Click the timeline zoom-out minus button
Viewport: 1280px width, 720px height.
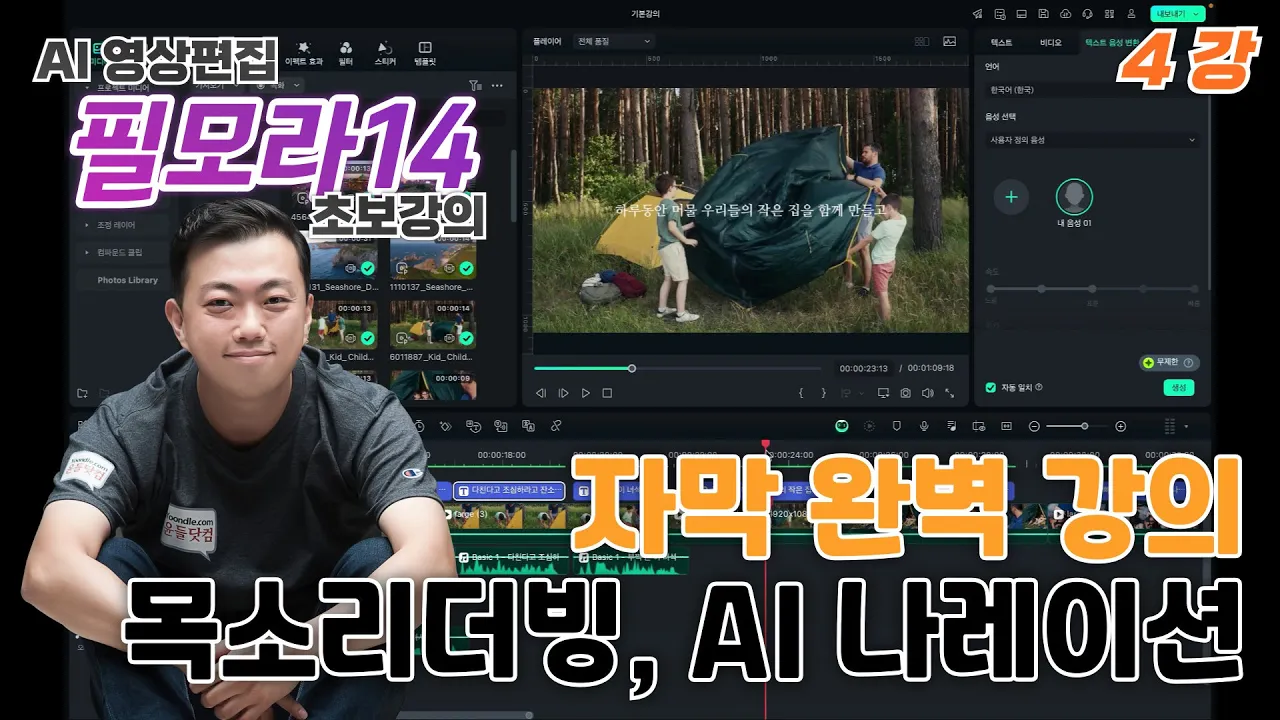point(1034,426)
